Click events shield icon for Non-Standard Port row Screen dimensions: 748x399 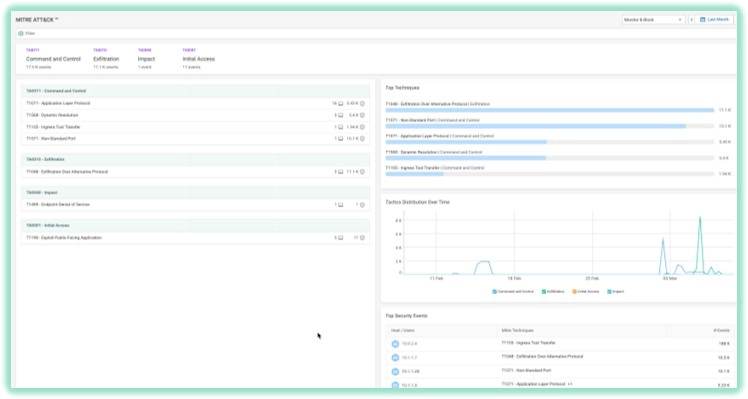(x=362, y=138)
